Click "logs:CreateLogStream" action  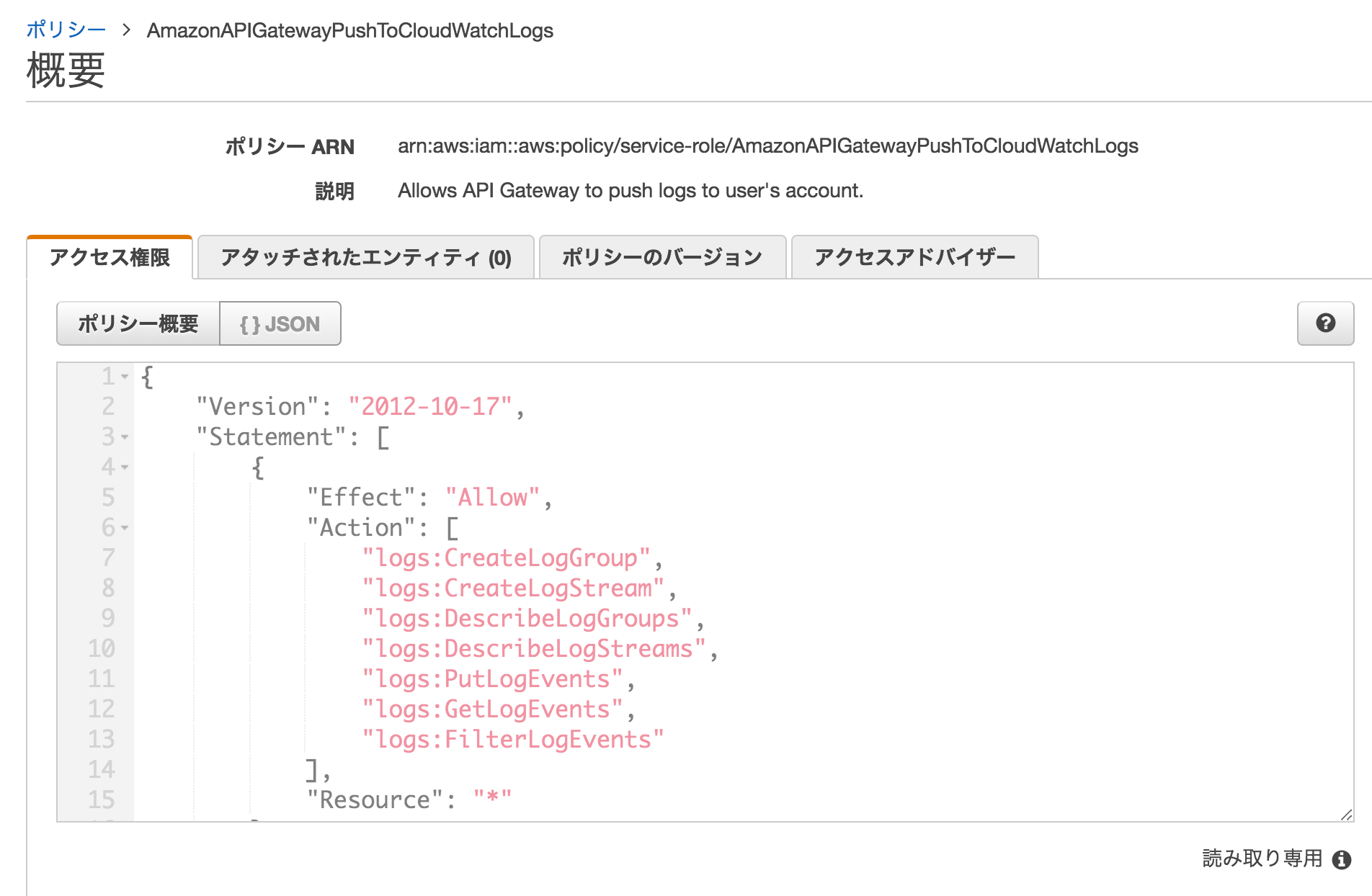[x=513, y=588]
